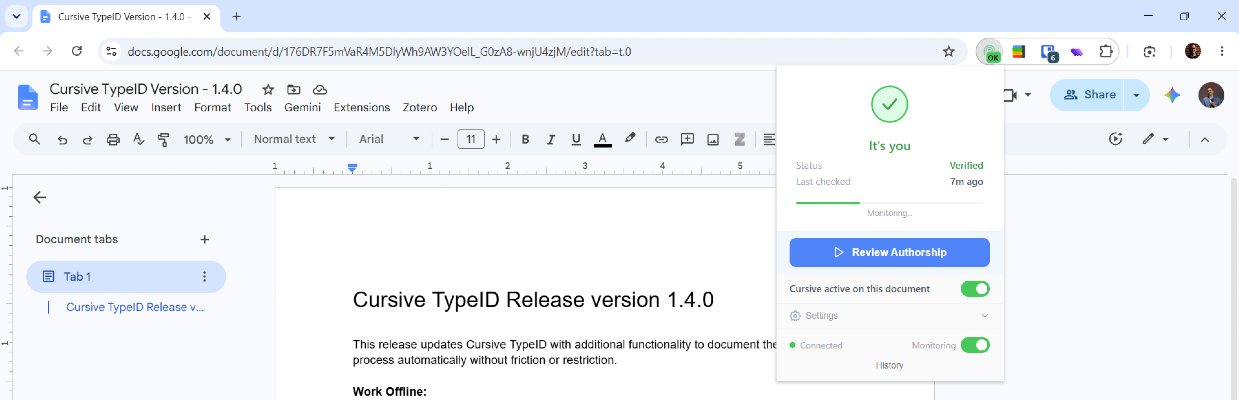Select Tab 1 in document tabs
1239x400 pixels.
coord(126,277)
